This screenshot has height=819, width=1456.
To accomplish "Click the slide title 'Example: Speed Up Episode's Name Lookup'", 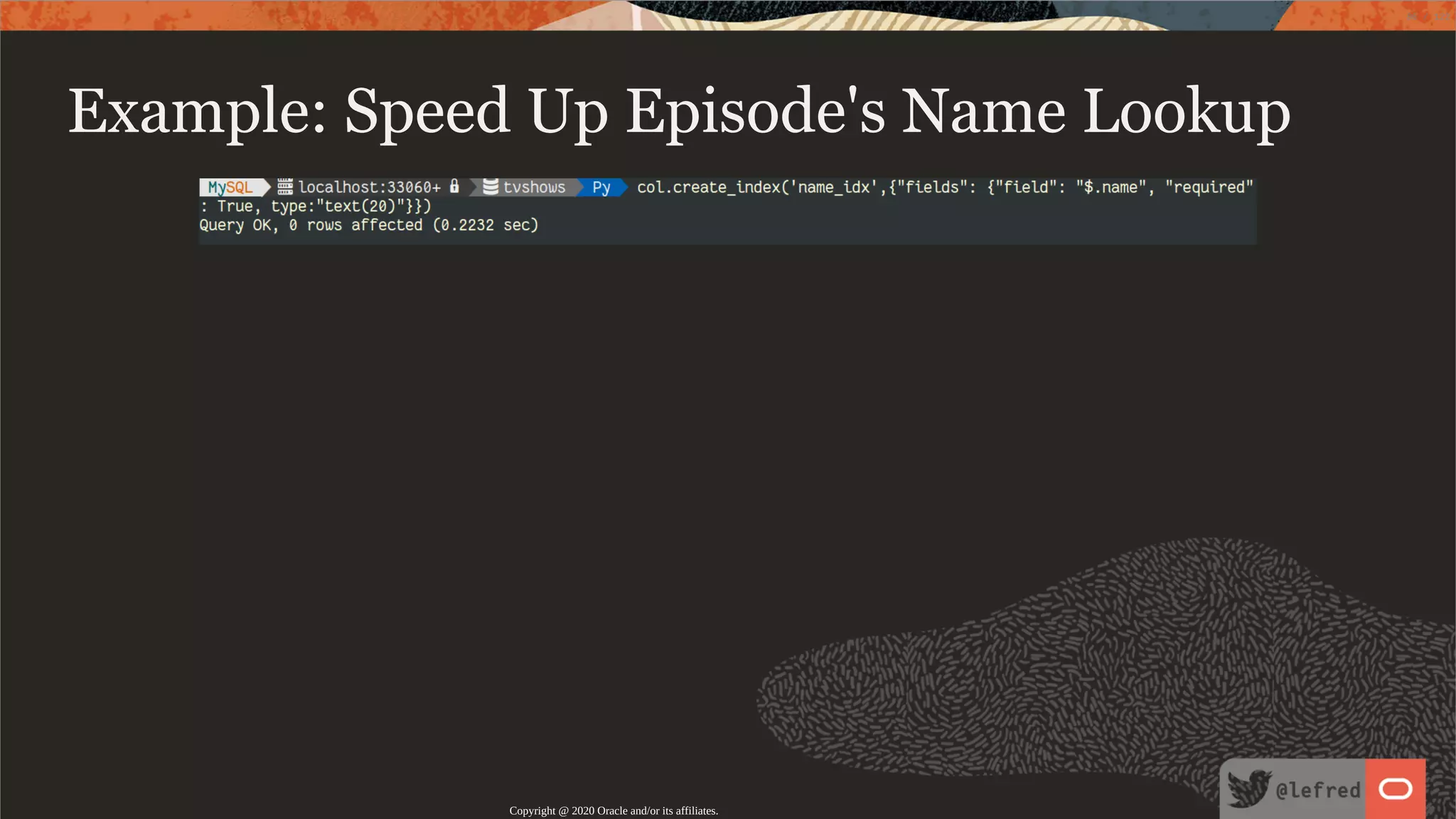I will [679, 112].
